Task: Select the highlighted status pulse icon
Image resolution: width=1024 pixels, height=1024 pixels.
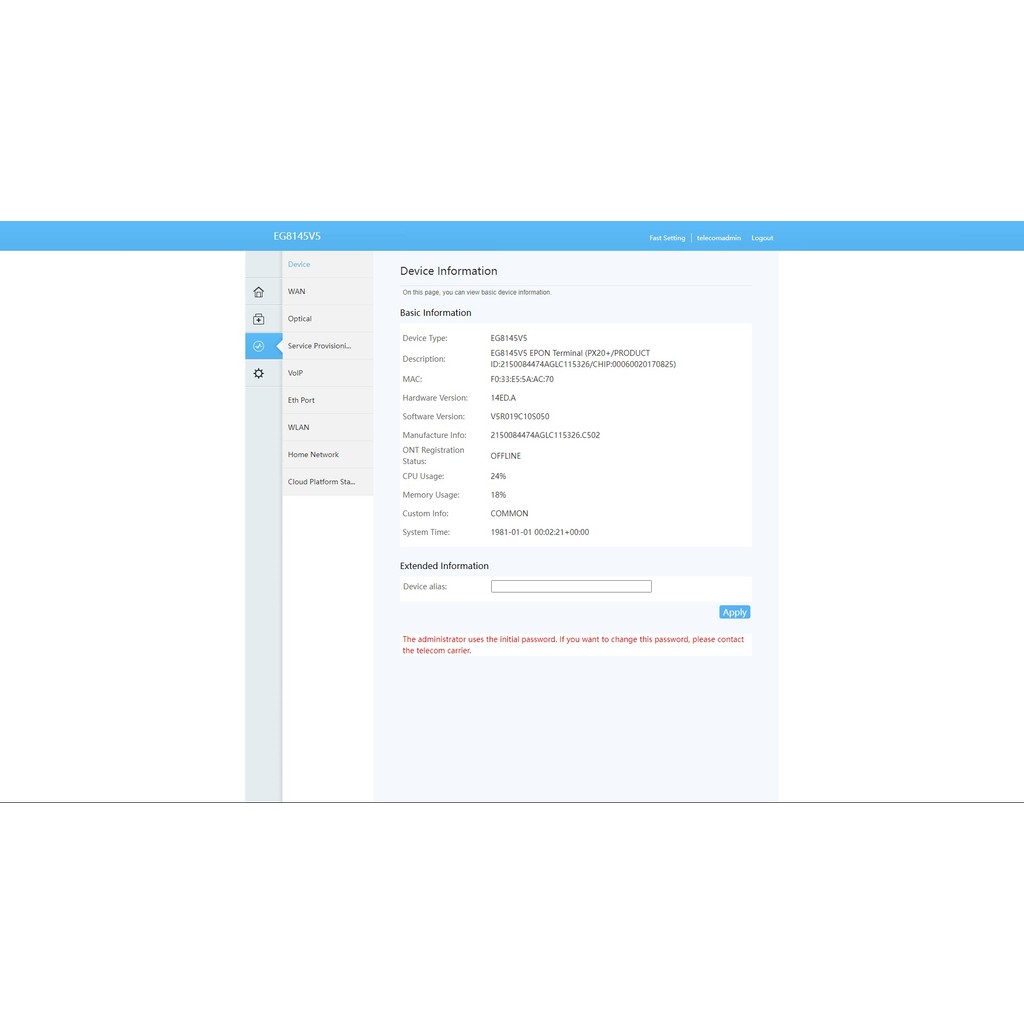Action: coord(258,346)
